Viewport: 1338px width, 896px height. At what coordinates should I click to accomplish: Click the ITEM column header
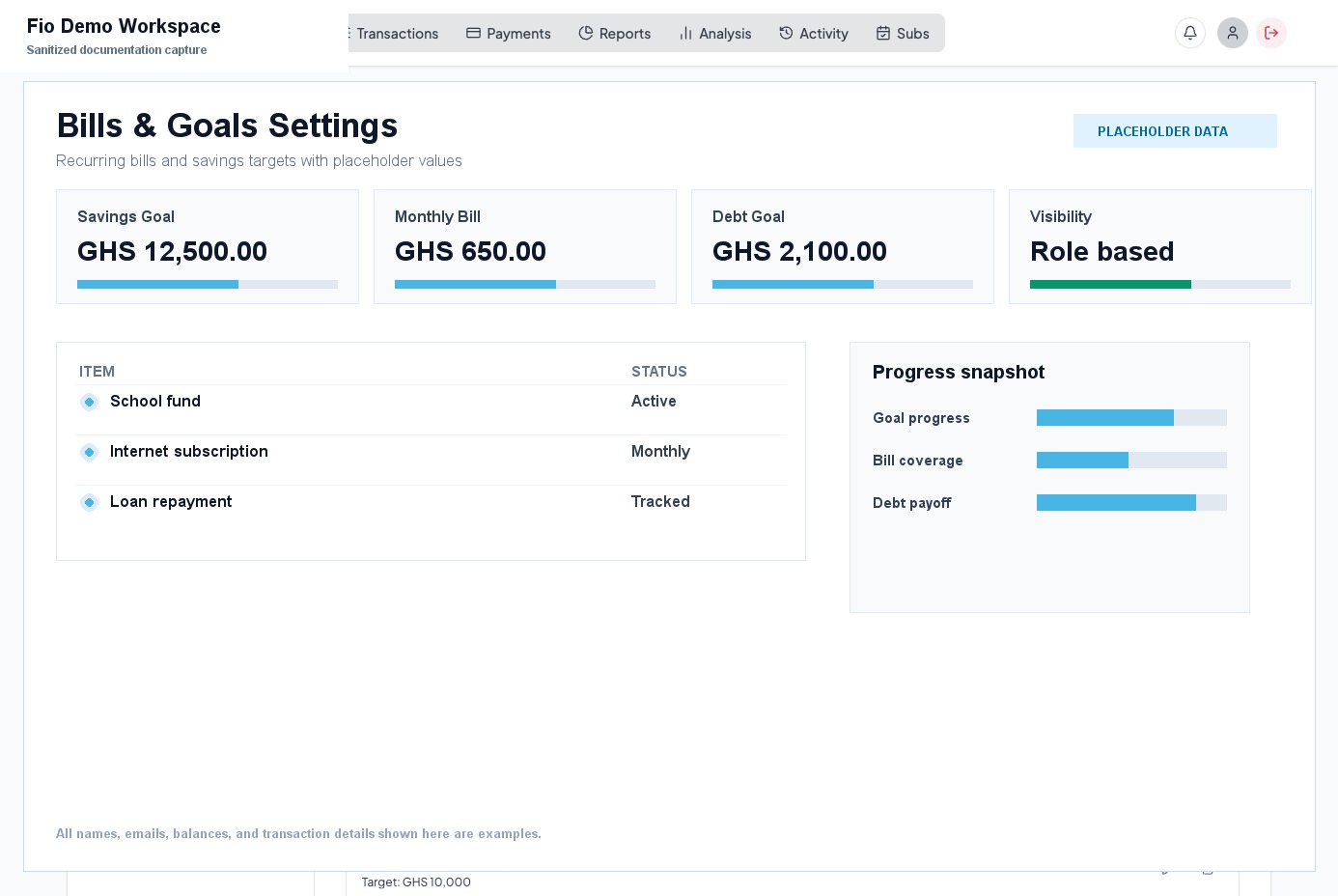[x=97, y=372]
